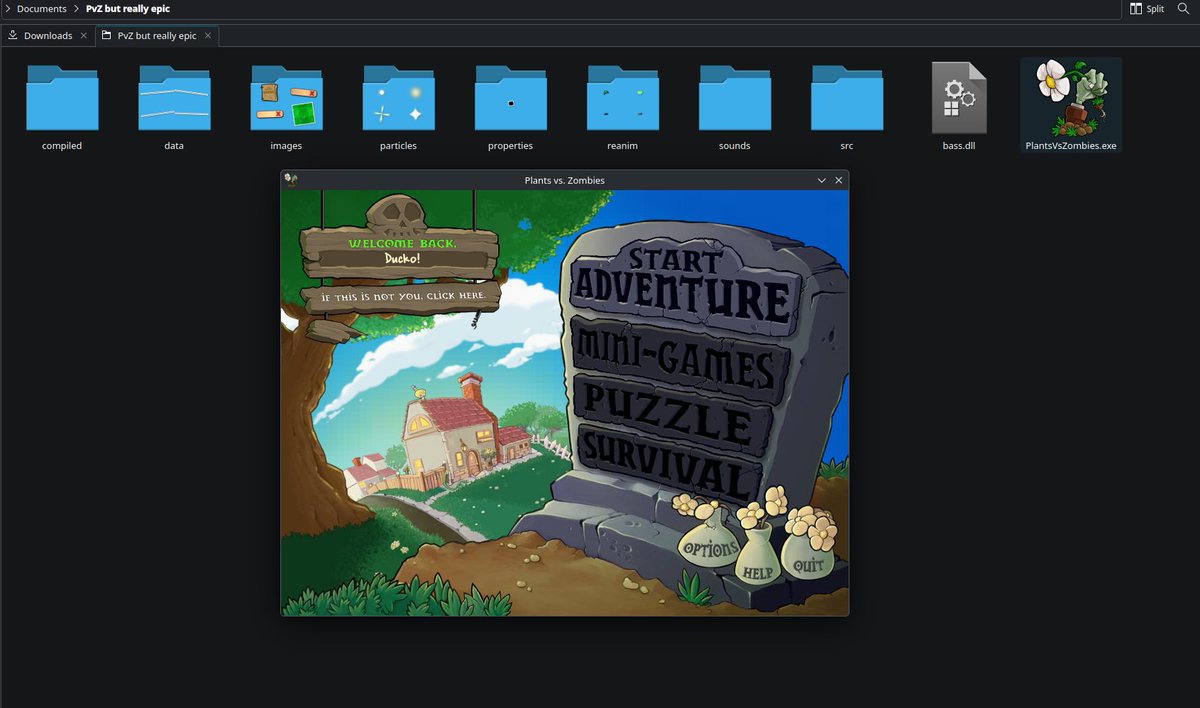Click the compiled folder name label
Screen dimensions: 1200x708
coord(62,146)
